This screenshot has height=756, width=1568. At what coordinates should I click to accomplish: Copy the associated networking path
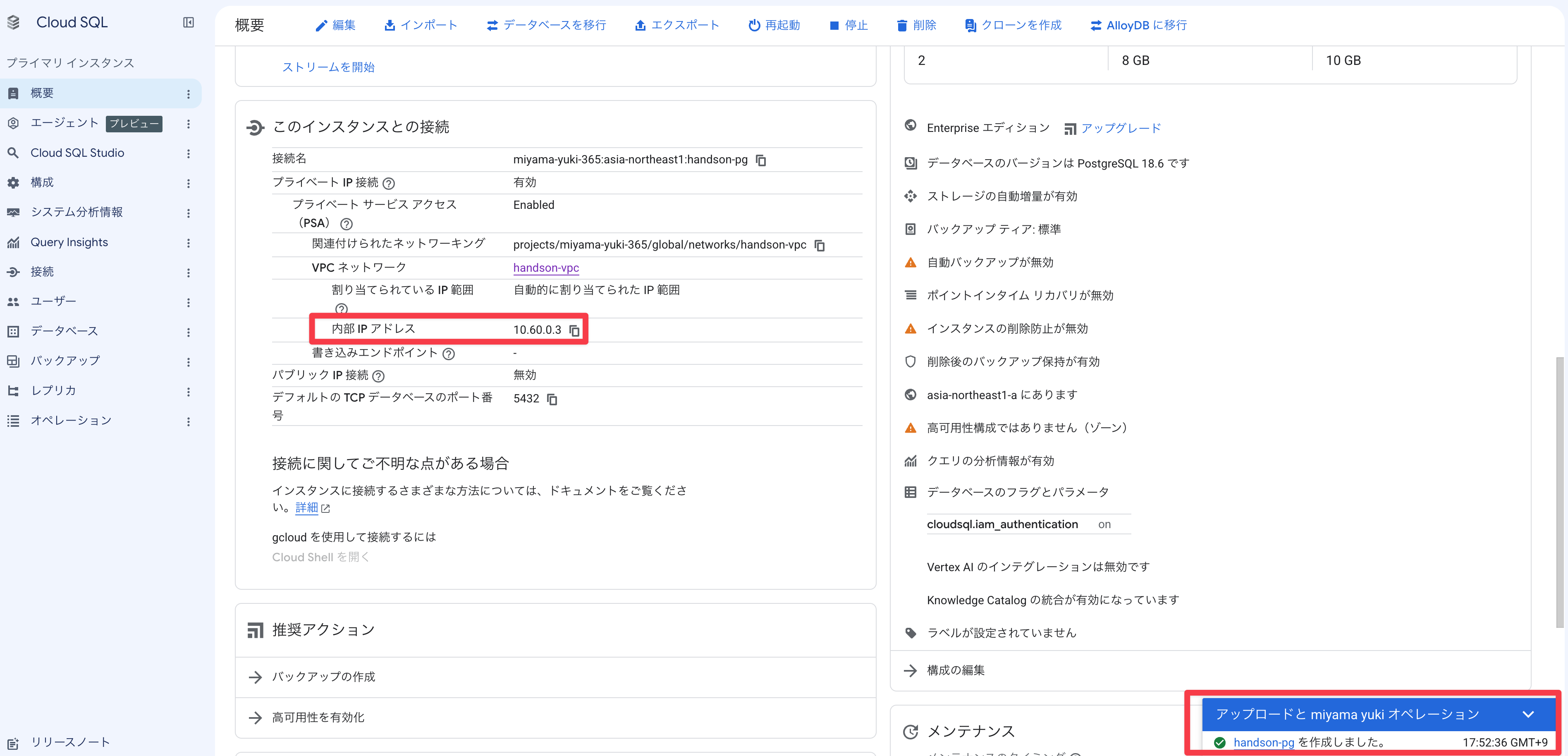coord(819,245)
